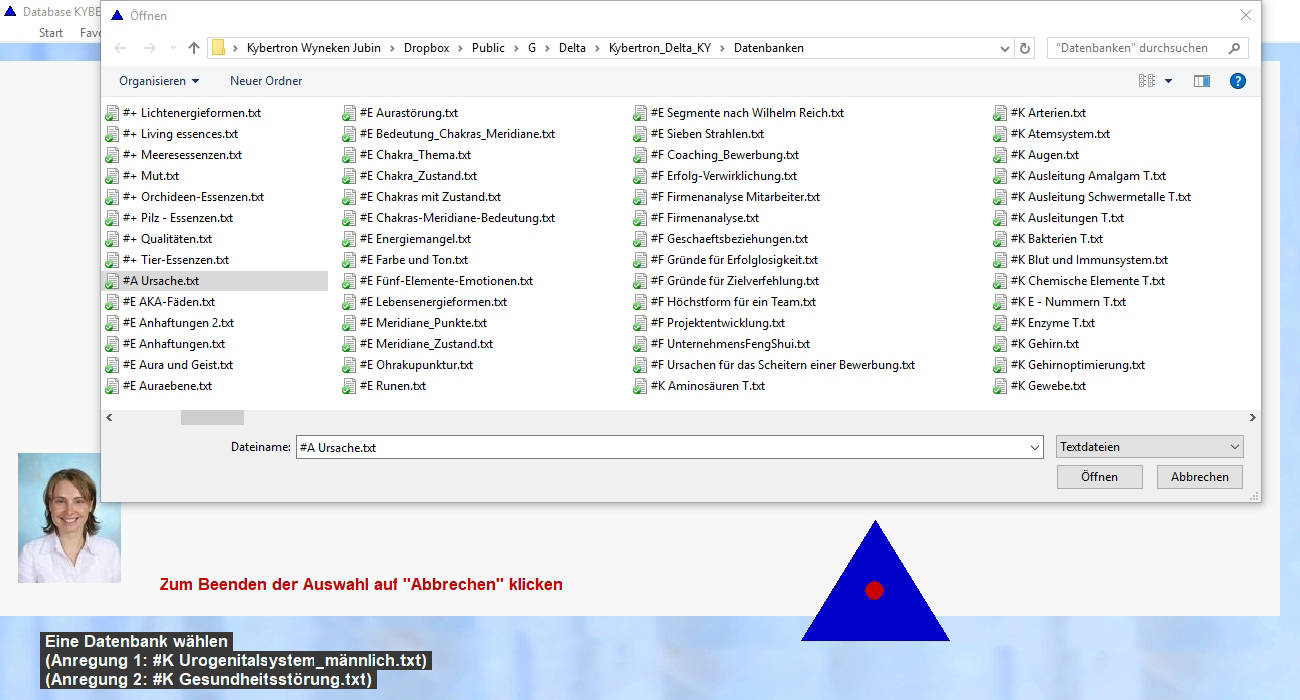The height and width of the screenshot is (700, 1300).
Task: Select Dropbox in the breadcrumb path
Action: pos(426,48)
